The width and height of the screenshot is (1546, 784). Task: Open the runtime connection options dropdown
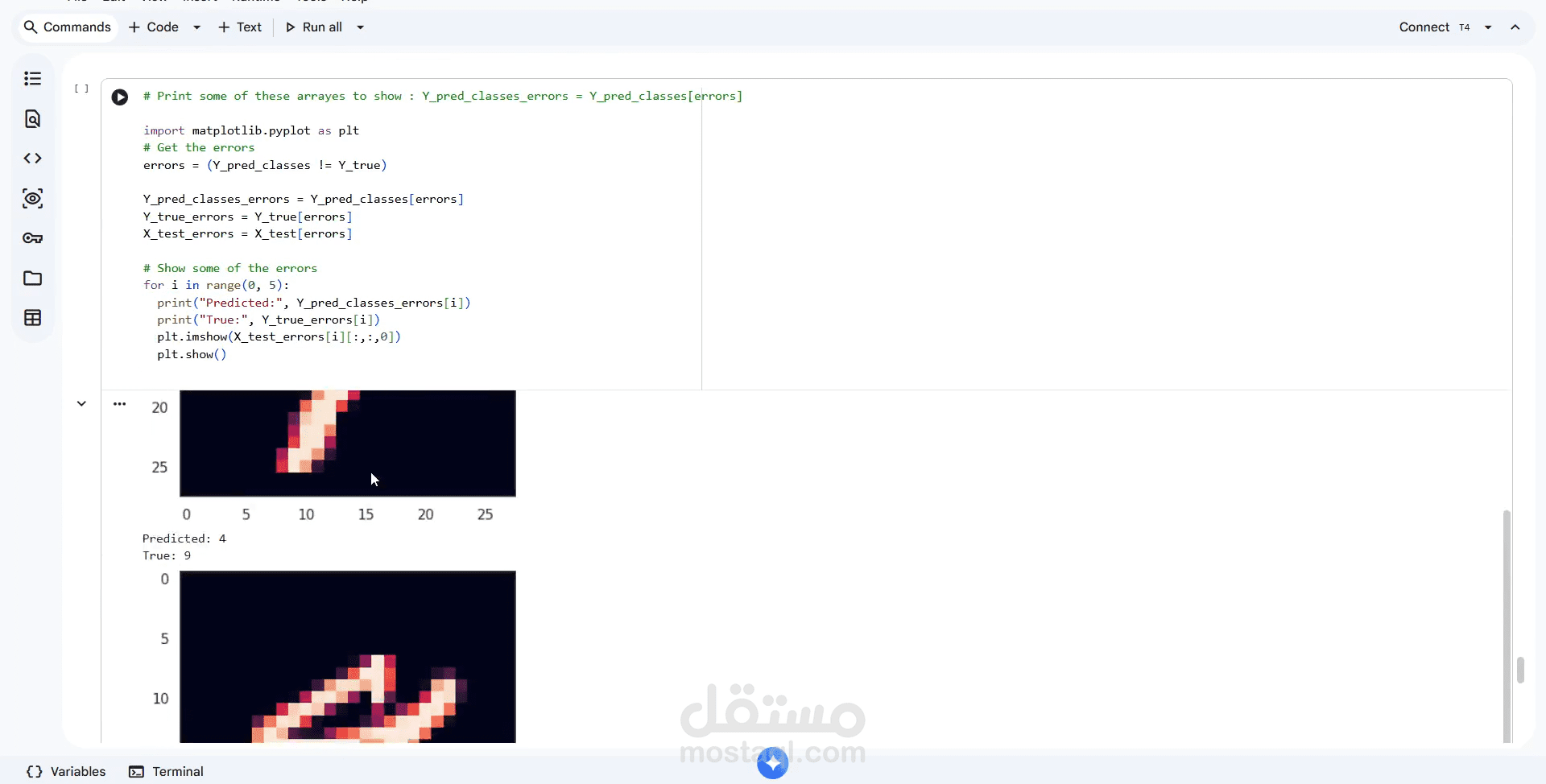click(1488, 27)
